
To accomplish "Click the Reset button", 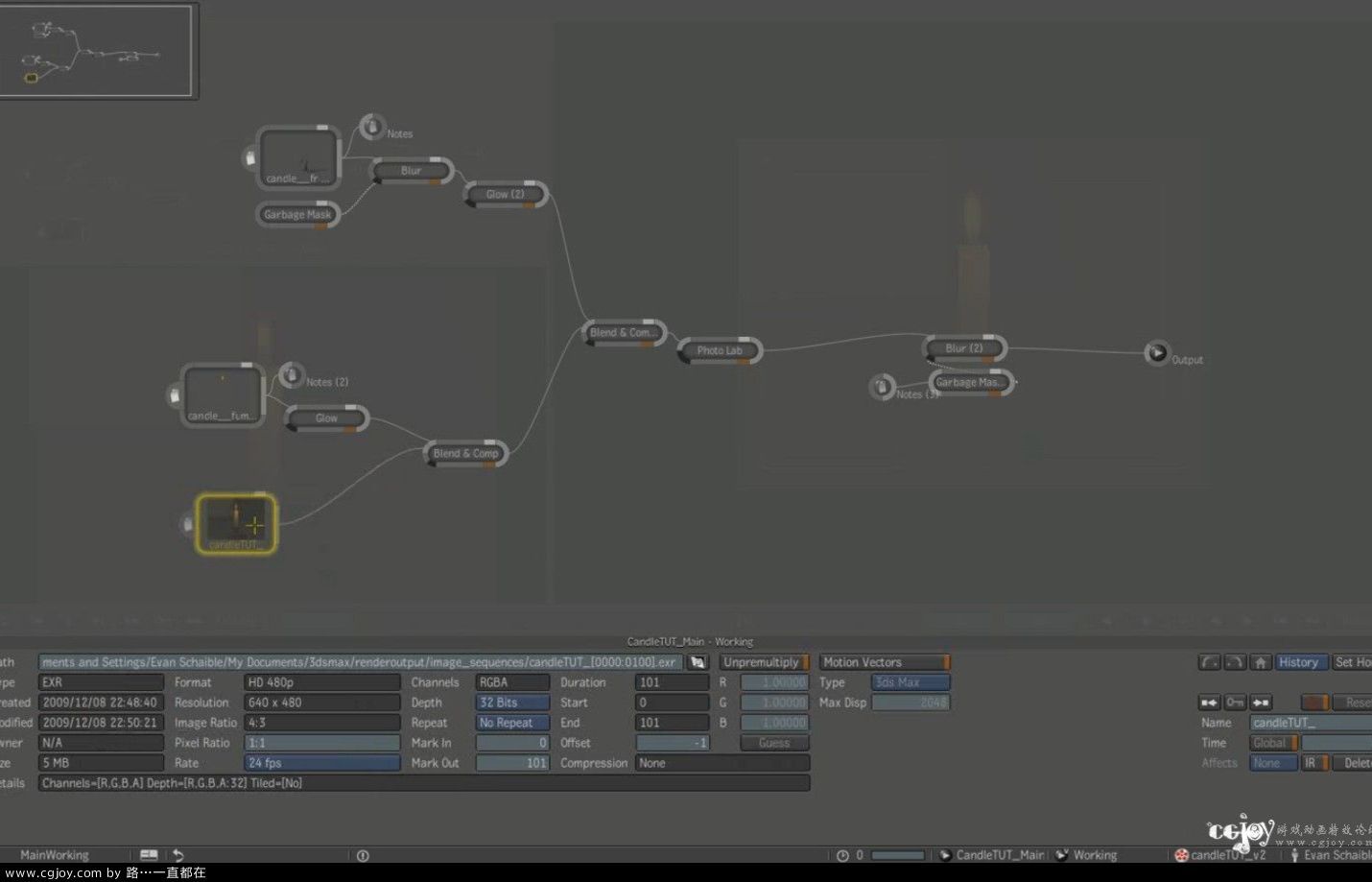I will [x=1353, y=703].
